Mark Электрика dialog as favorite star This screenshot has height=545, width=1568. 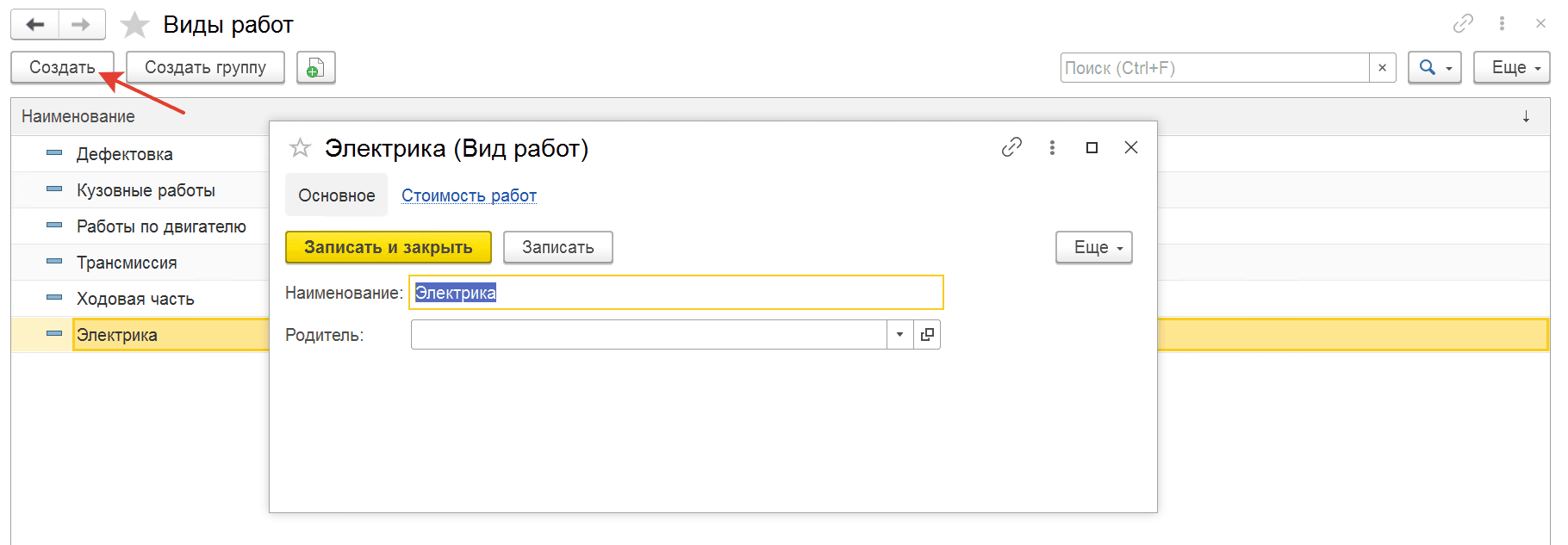[300, 148]
